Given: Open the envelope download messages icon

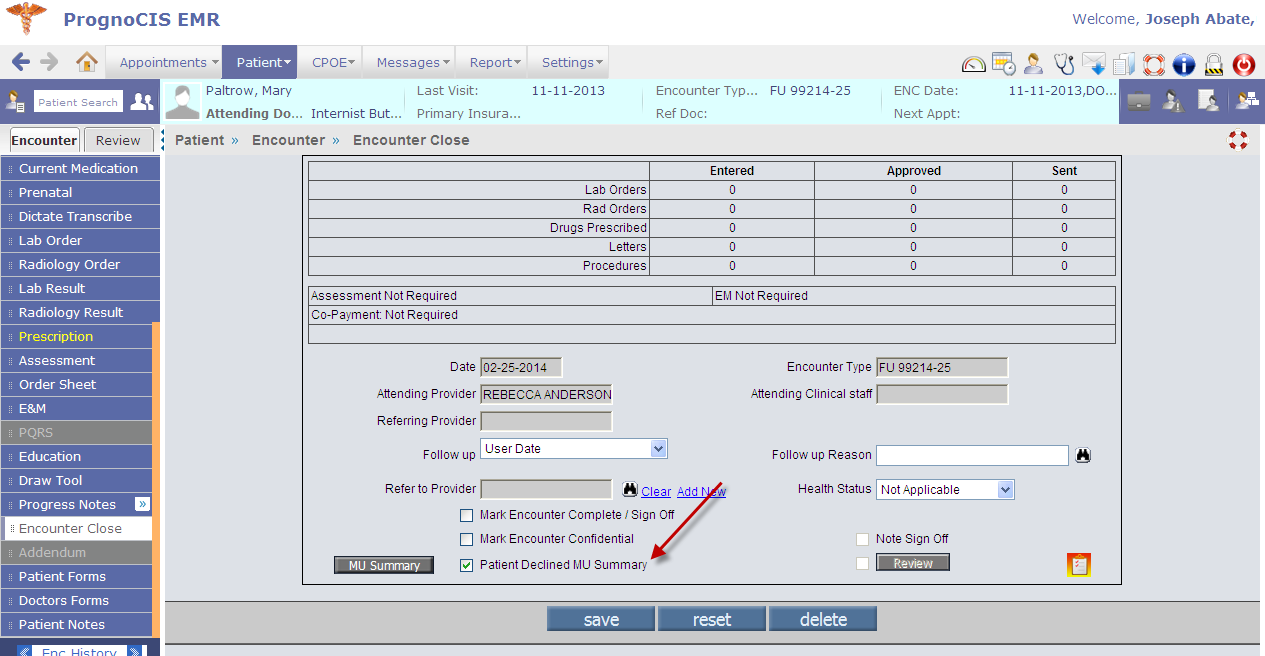Looking at the screenshot, I should tap(1094, 64).
